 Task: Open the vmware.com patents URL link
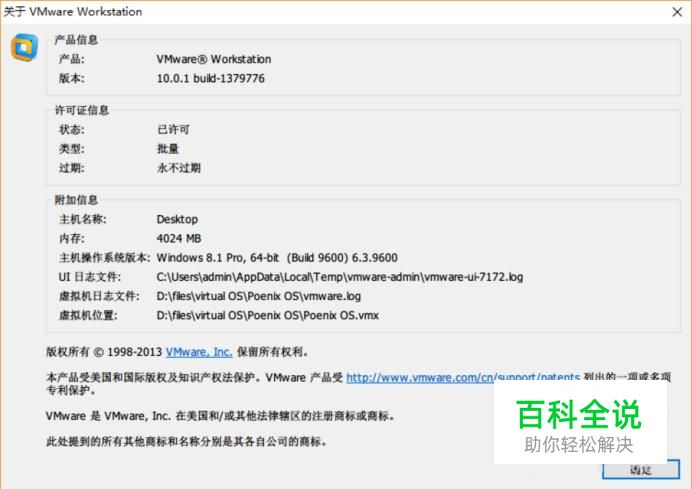(x=463, y=378)
